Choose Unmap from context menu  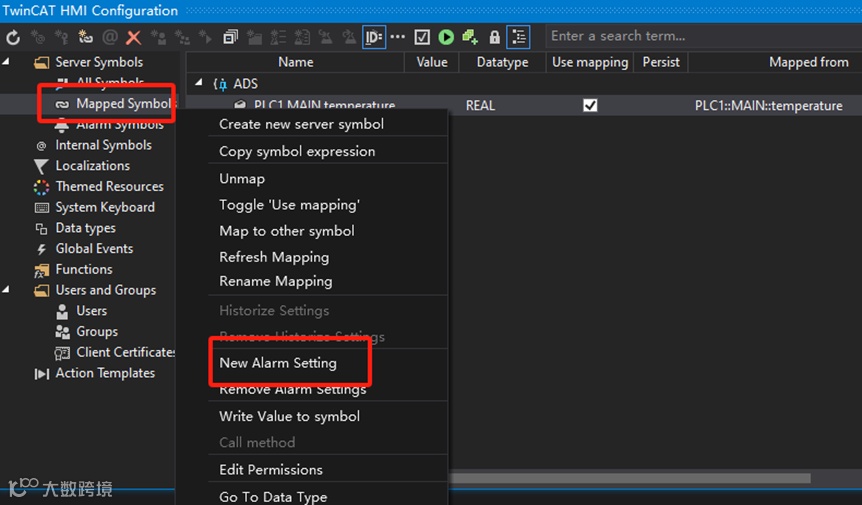pos(242,179)
